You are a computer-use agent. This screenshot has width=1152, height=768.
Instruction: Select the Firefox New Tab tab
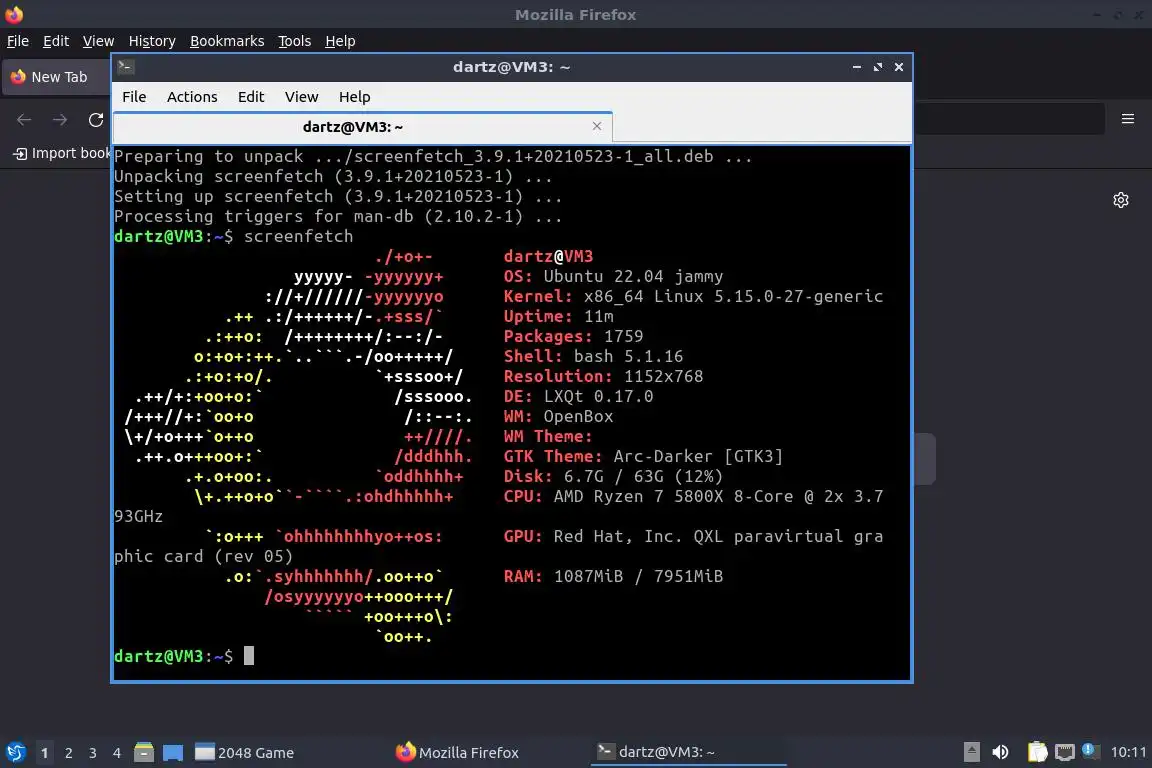click(x=57, y=77)
